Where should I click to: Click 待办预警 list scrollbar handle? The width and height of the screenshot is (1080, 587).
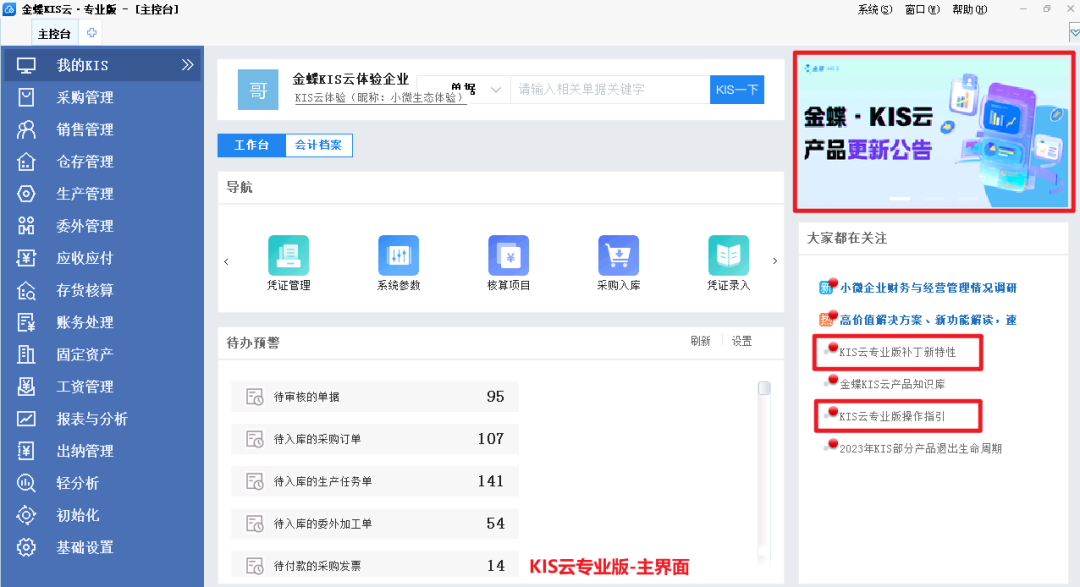click(x=764, y=388)
